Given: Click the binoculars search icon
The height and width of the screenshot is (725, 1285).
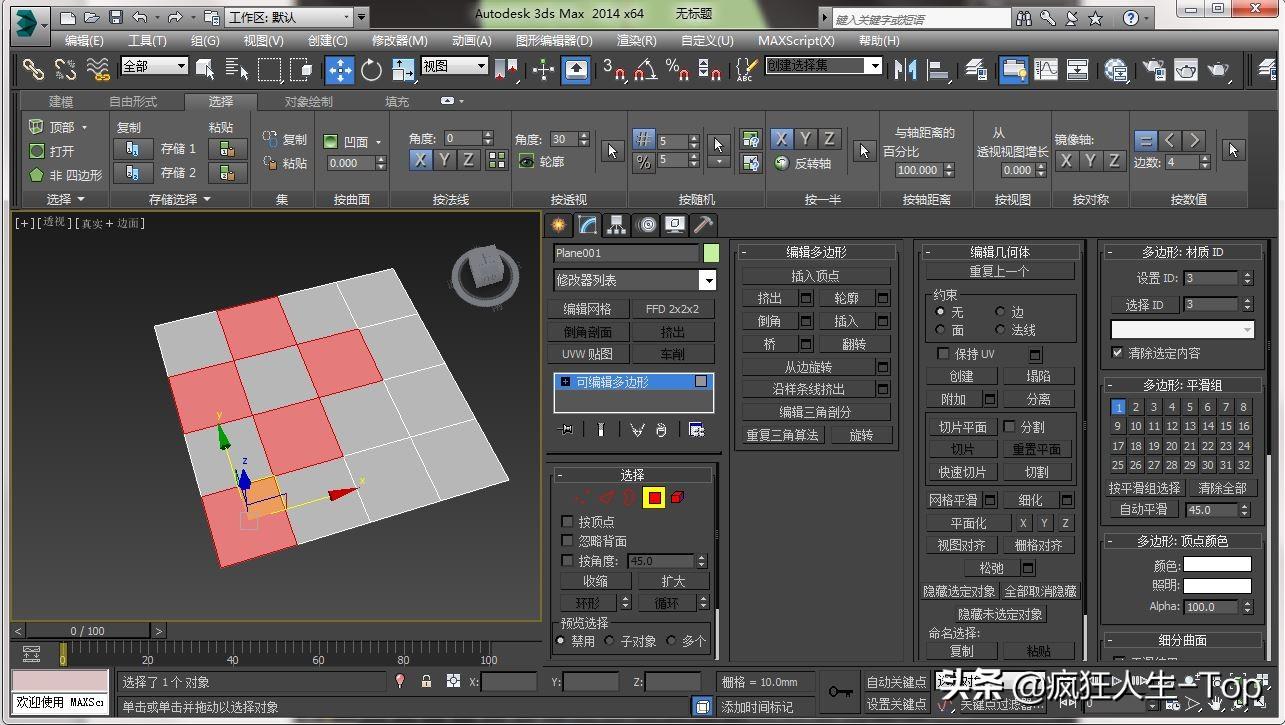Looking at the screenshot, I should click(1023, 18).
